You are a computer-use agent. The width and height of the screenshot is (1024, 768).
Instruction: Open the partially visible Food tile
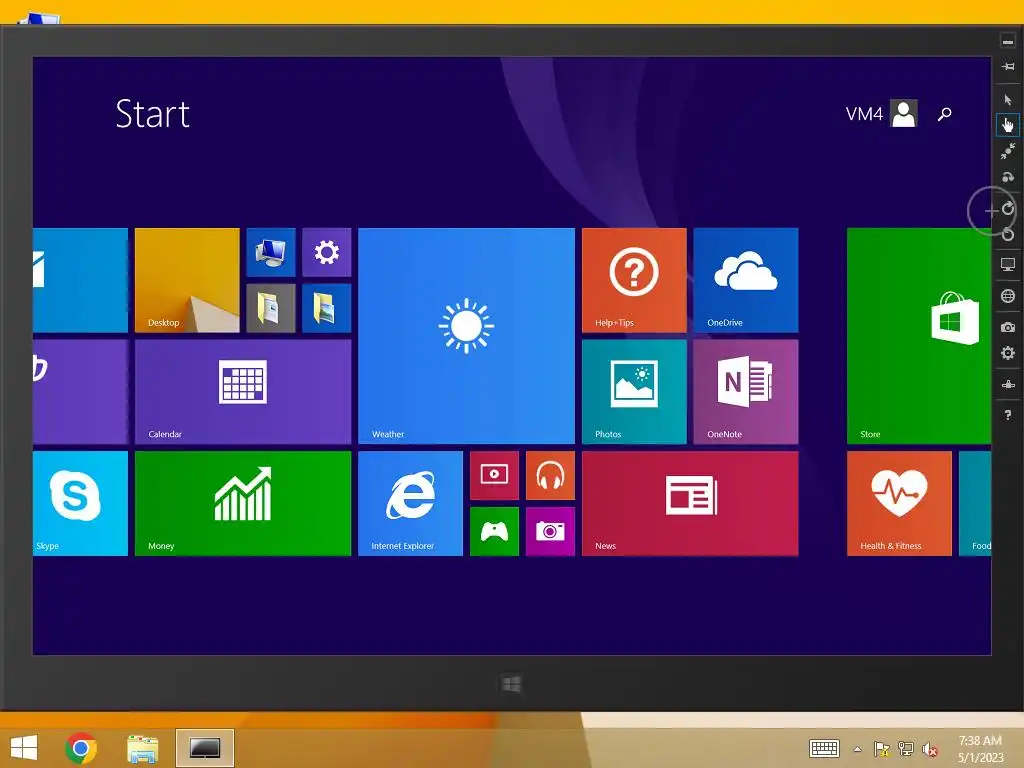tap(975, 504)
